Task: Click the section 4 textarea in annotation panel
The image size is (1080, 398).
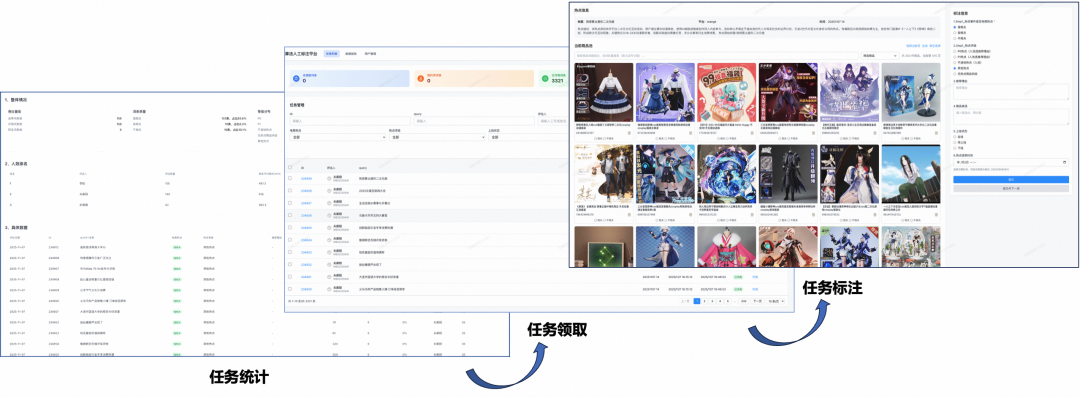Action: [1010, 116]
